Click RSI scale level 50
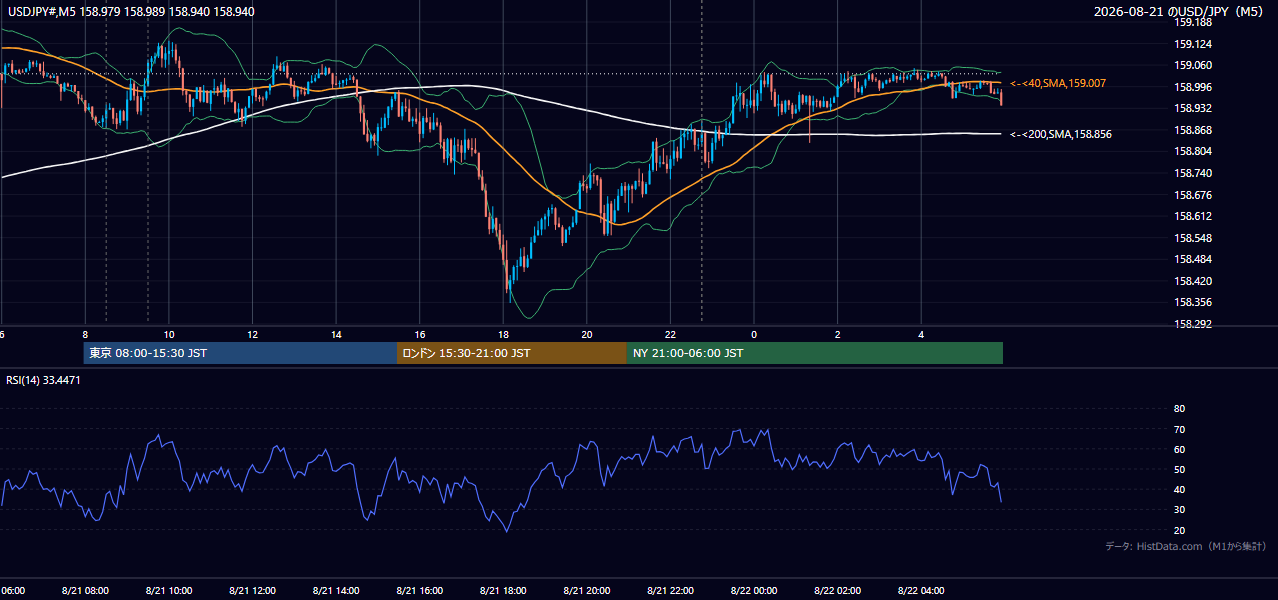Screen dimensions: 1278x600 [1179, 469]
